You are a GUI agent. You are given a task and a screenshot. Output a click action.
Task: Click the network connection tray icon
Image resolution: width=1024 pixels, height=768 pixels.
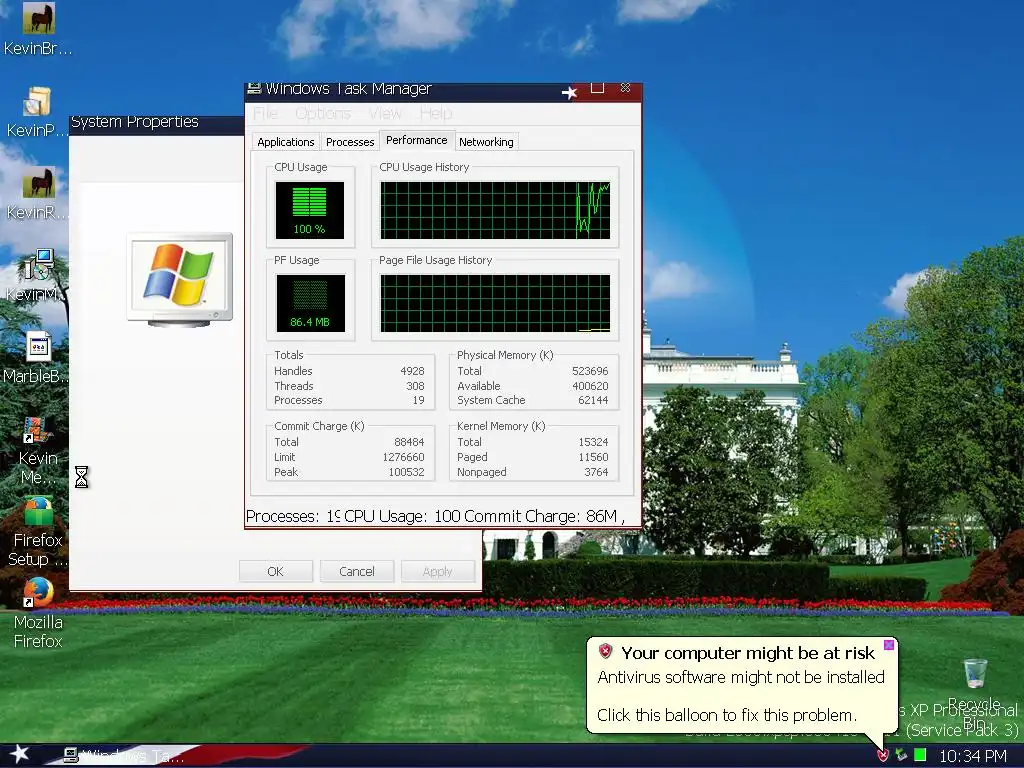[x=902, y=756]
